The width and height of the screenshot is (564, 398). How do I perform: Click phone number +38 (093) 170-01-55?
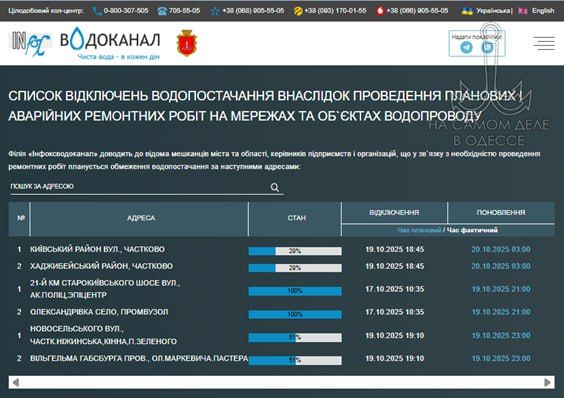pyautogui.click(x=335, y=11)
